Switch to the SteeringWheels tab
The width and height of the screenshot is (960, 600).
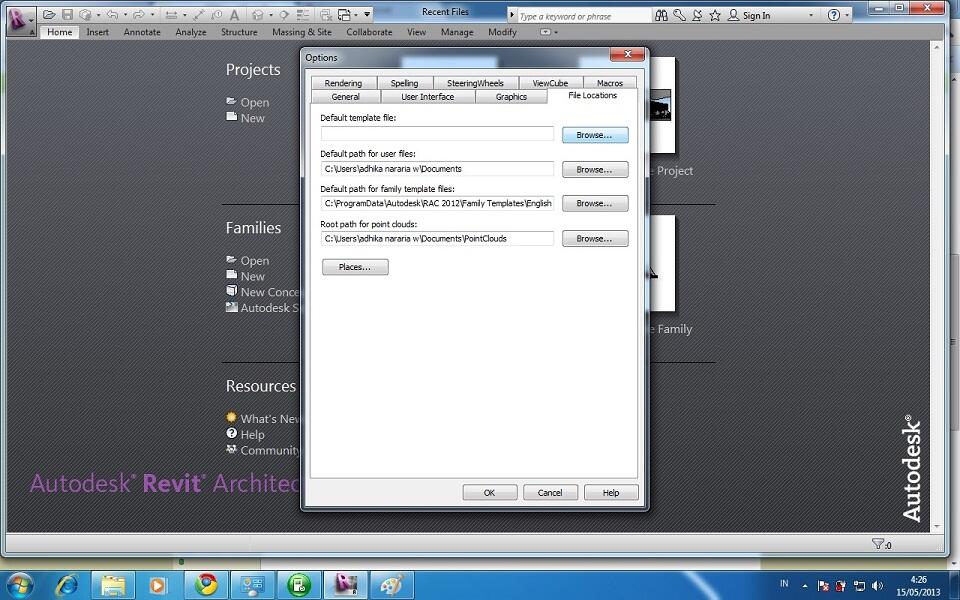475,83
